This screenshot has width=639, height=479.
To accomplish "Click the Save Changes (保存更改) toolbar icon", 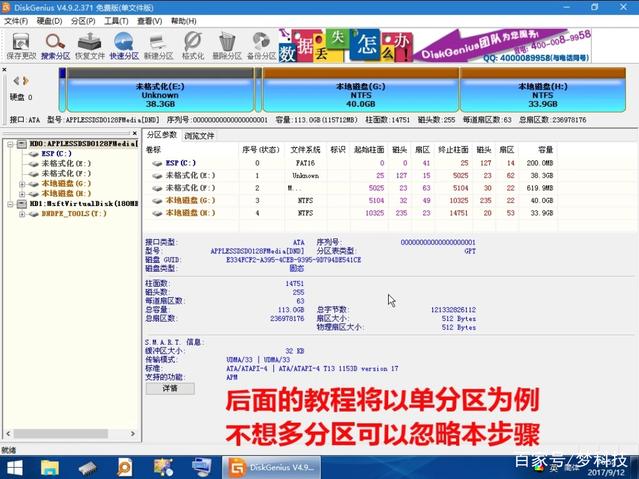I will [21, 46].
